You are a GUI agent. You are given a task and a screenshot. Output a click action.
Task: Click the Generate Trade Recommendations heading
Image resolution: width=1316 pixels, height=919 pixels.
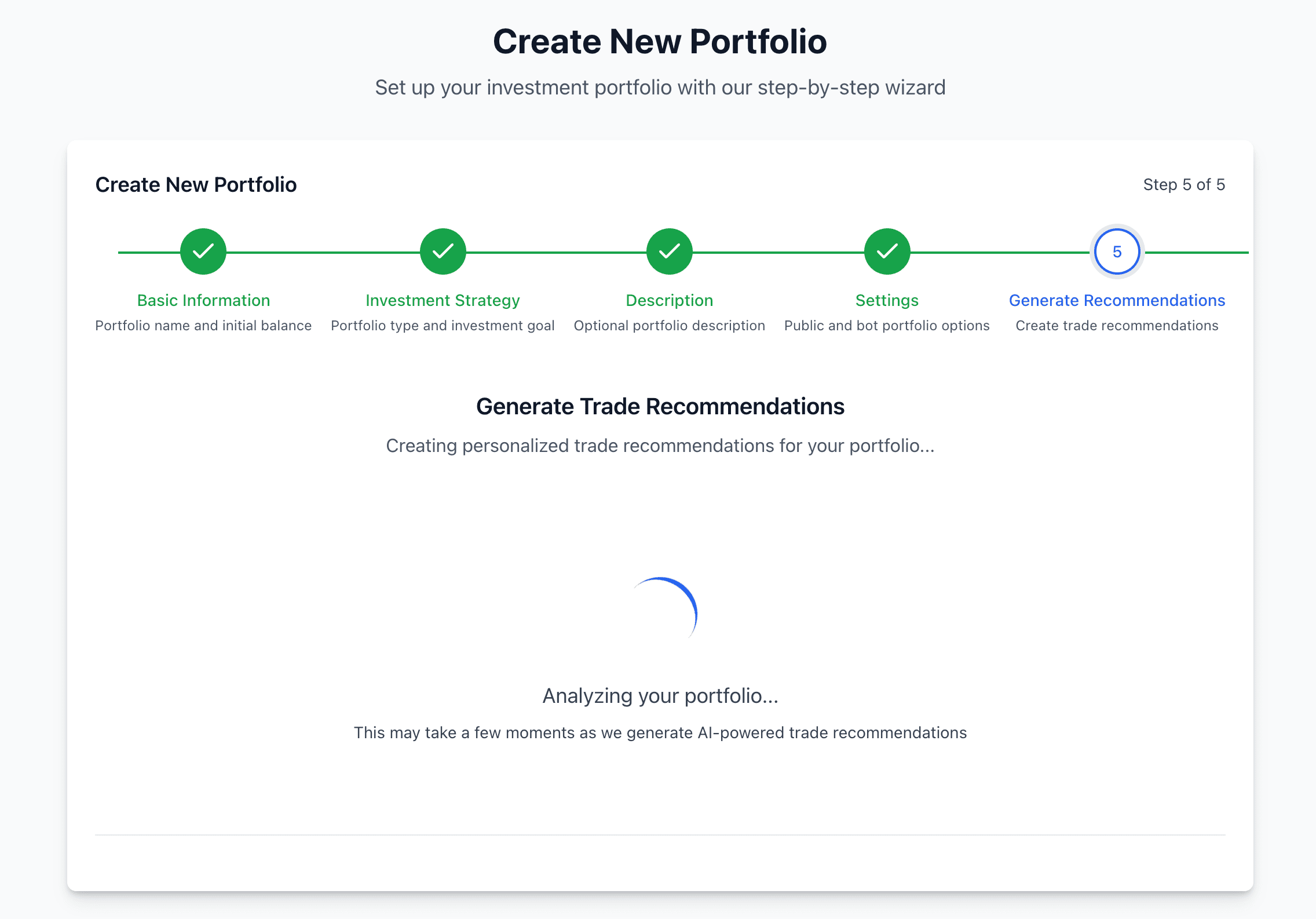click(660, 406)
